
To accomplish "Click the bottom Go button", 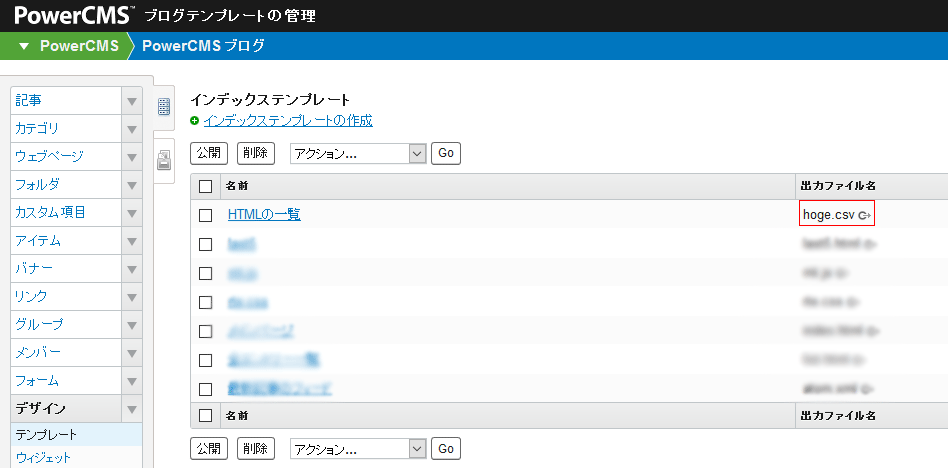I will tap(446, 449).
